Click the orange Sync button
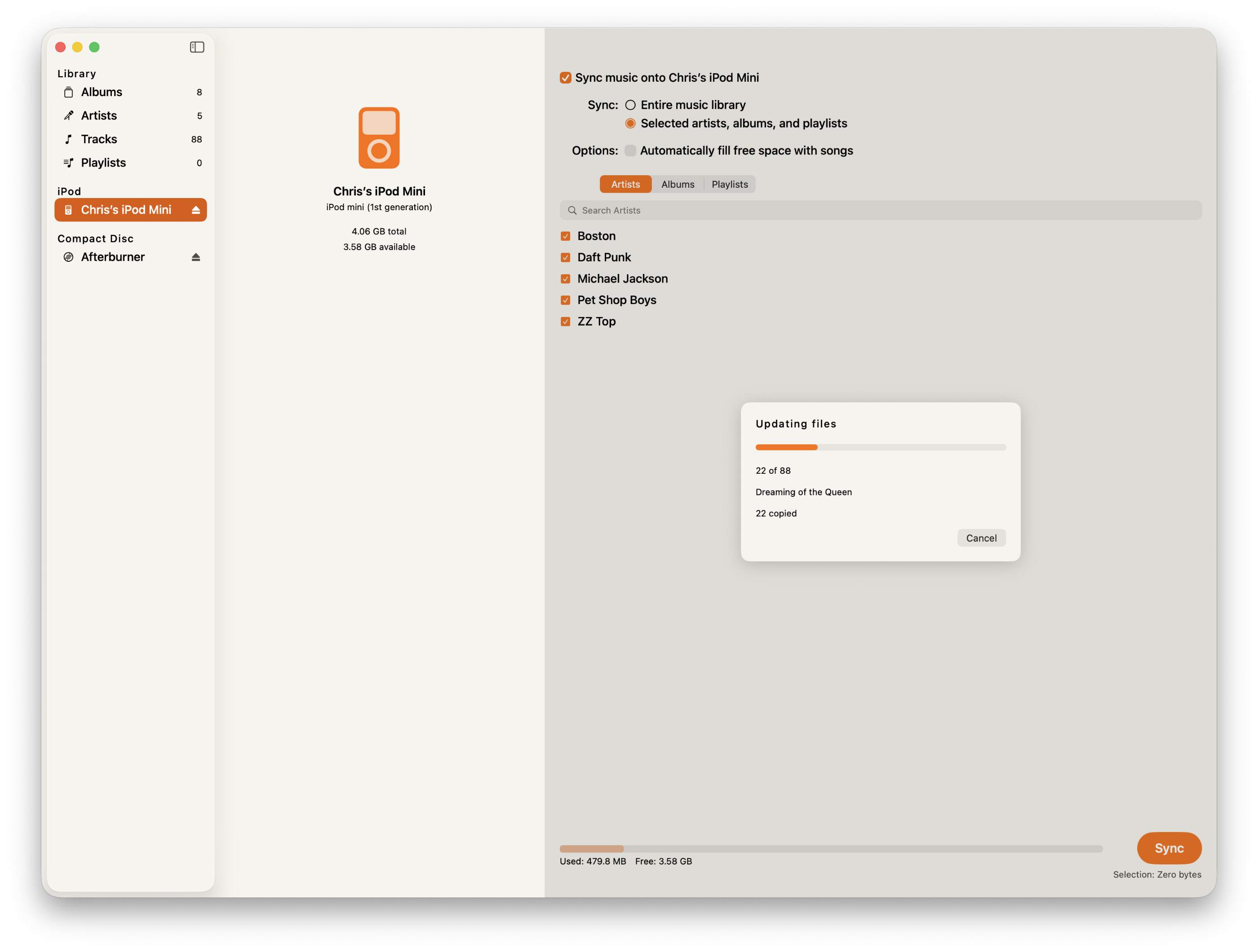Screen dimensions: 1258x952 pyautogui.click(x=1169, y=848)
